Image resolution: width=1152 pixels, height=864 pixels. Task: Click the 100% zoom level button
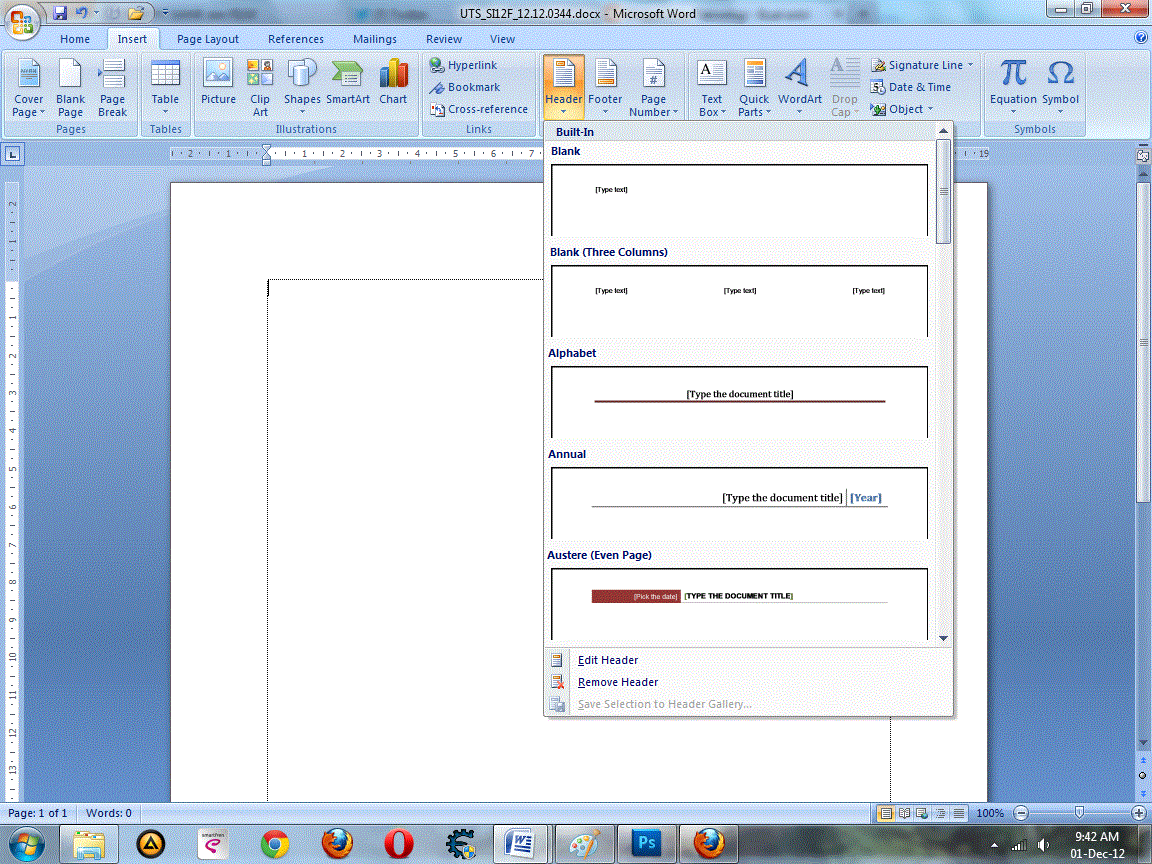[990, 813]
